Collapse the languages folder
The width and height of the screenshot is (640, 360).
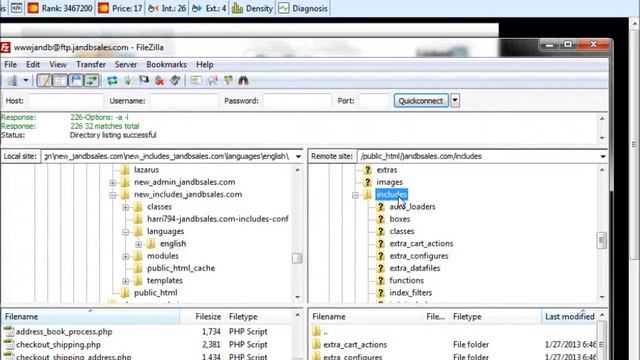[x=126, y=232]
